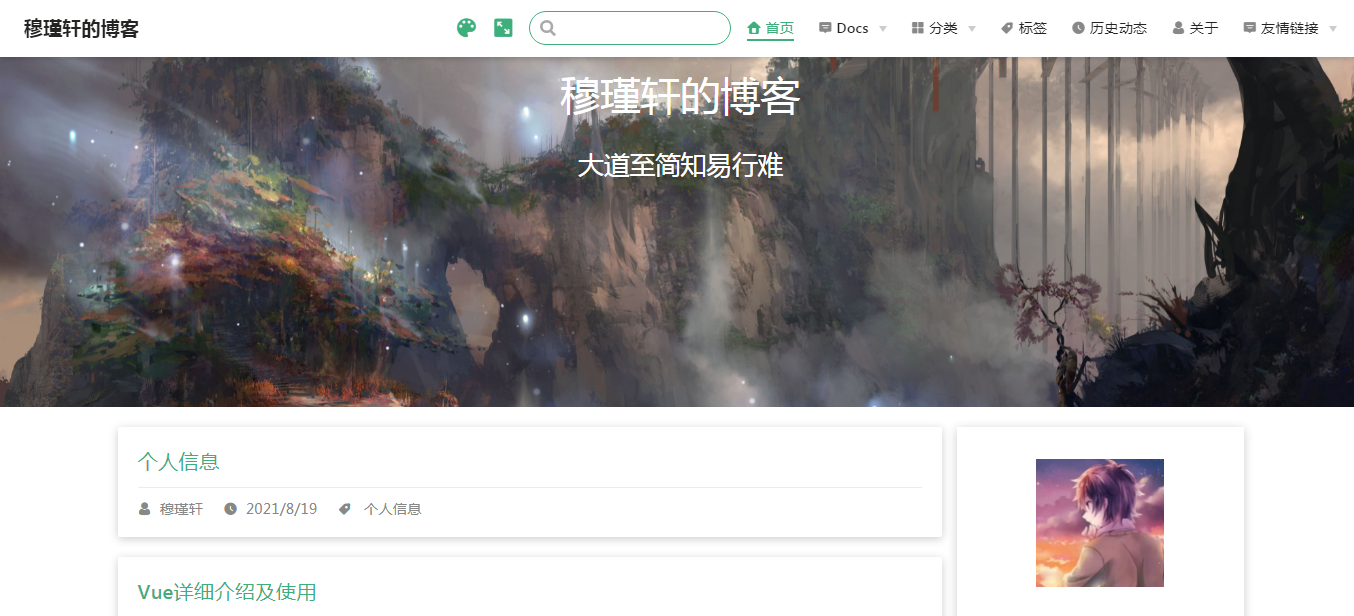Click the grid icon beside 分类
Viewport: 1354px width, 616px height.
click(918, 28)
